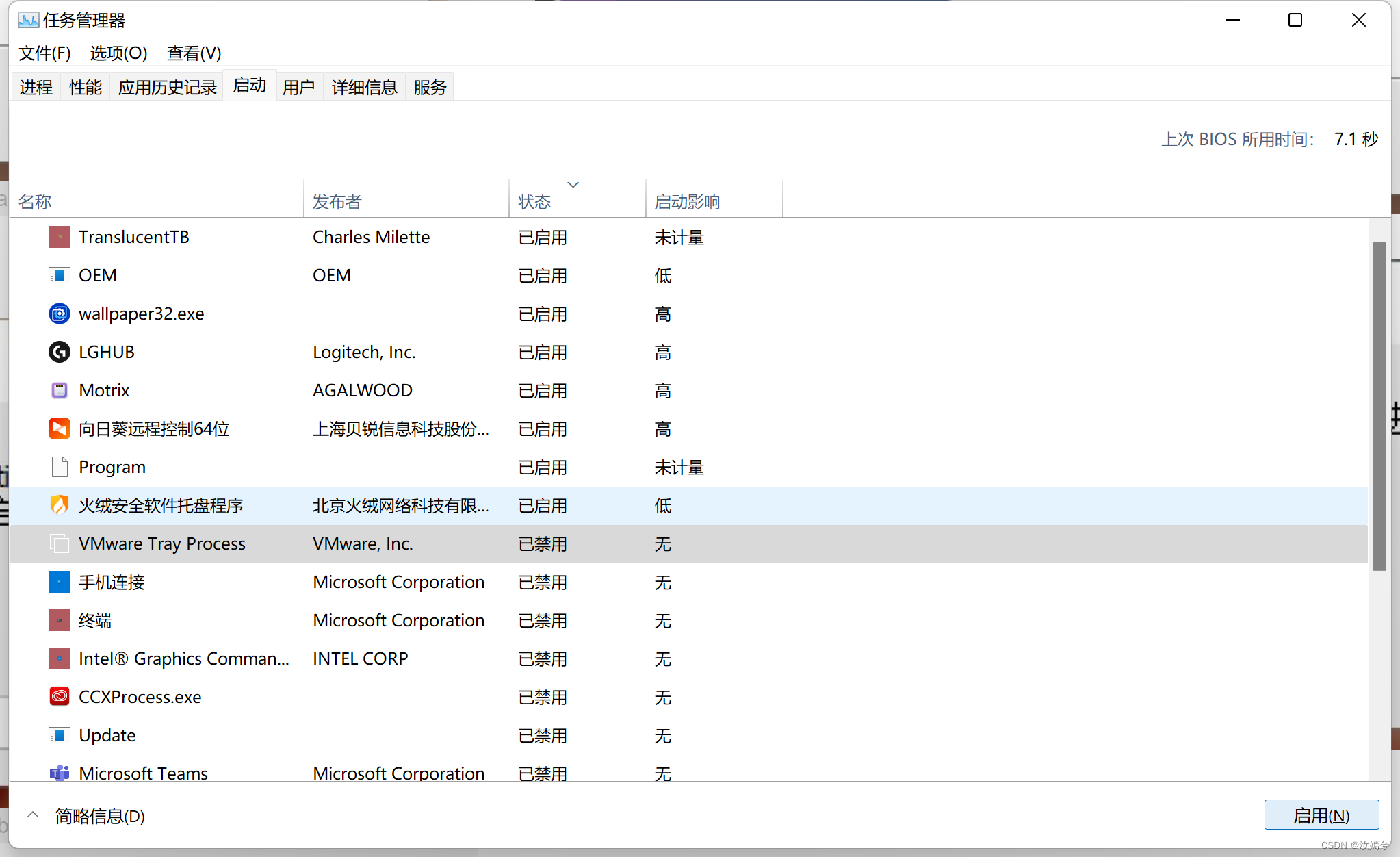Click the Microsoft Teams icon
Image resolution: width=1400 pixels, height=857 pixels.
(60, 773)
